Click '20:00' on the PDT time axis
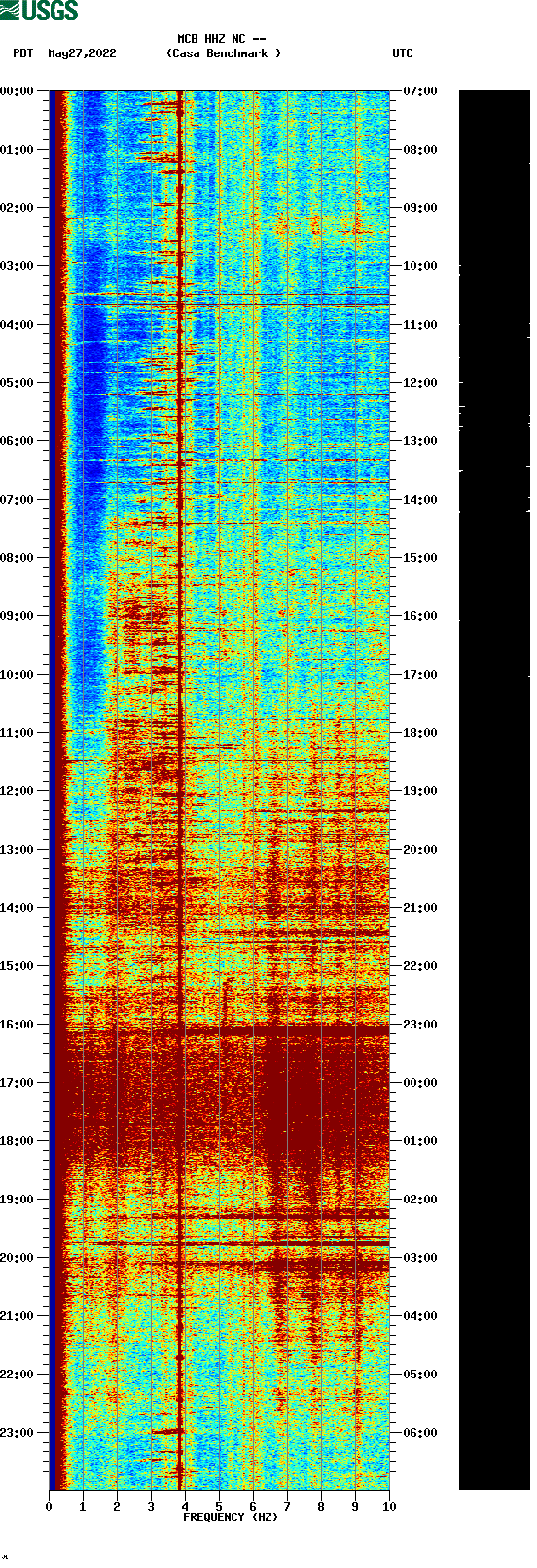This screenshot has width=537, height=1568. tap(18, 1258)
